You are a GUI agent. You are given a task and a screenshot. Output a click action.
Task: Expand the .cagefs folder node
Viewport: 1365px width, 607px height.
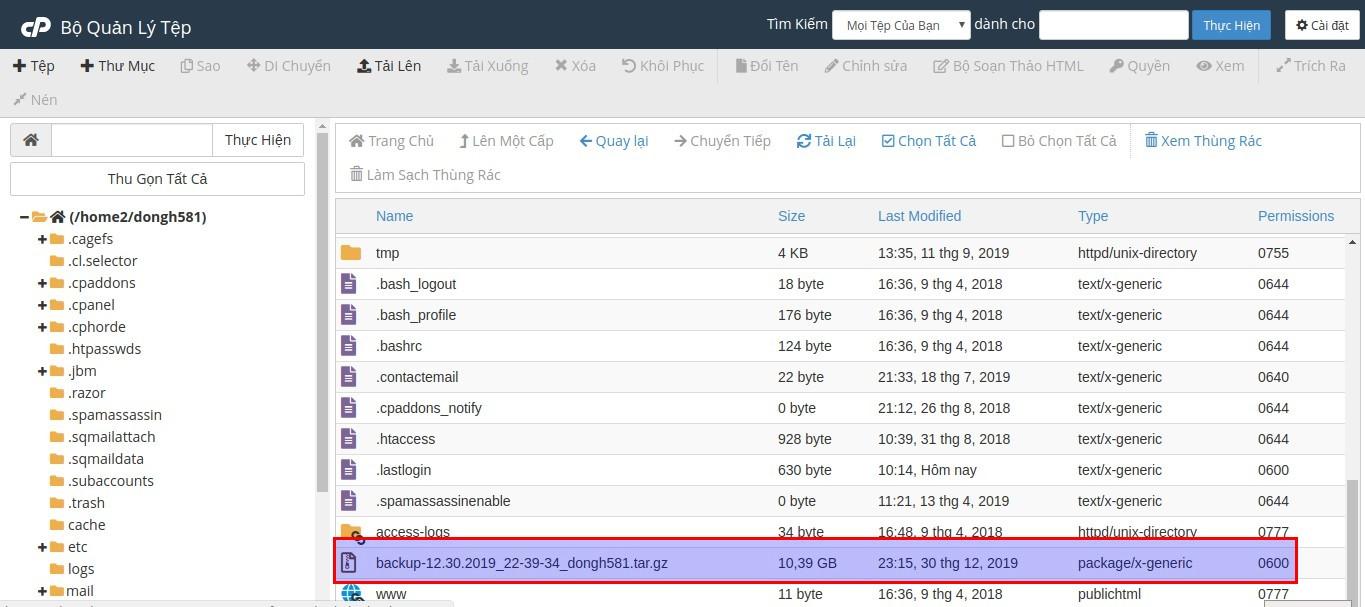[43, 239]
